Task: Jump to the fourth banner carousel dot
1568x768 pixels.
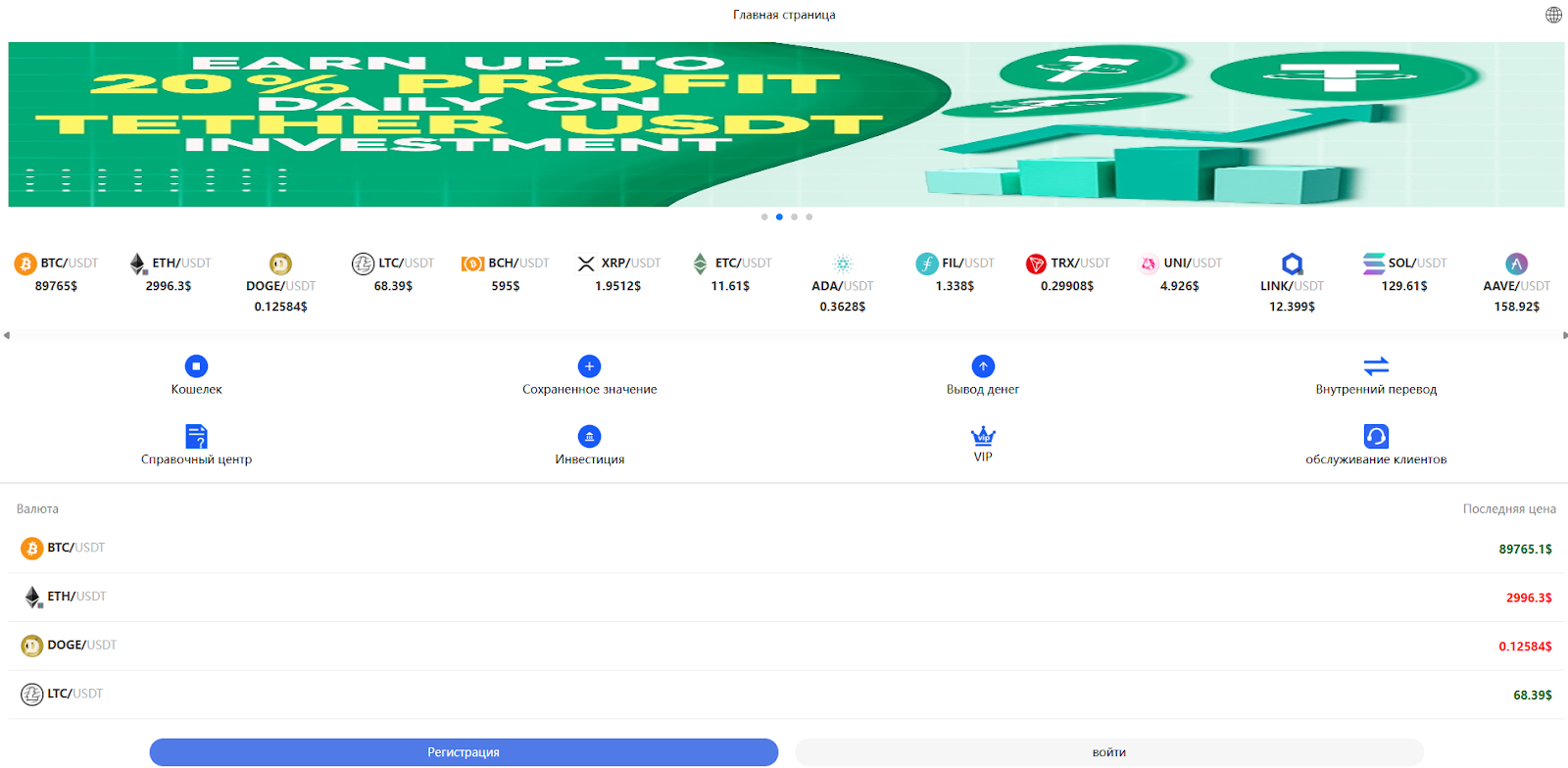Action: click(808, 217)
